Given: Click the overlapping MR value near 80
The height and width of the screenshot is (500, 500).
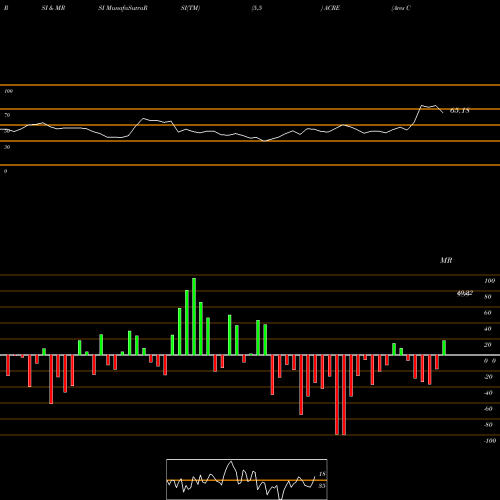Looking at the screenshot, I should click(x=465, y=293).
